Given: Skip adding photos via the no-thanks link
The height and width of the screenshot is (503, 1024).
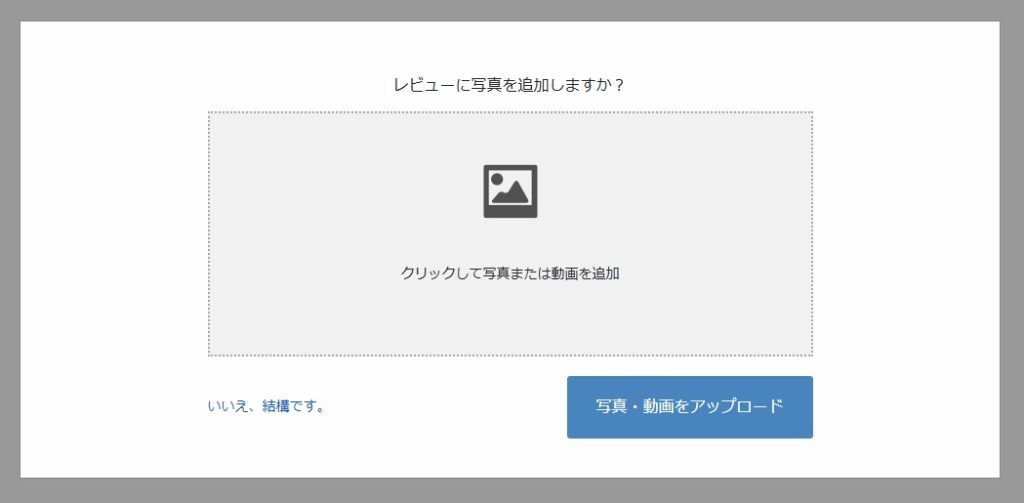Looking at the screenshot, I should click(266, 406).
